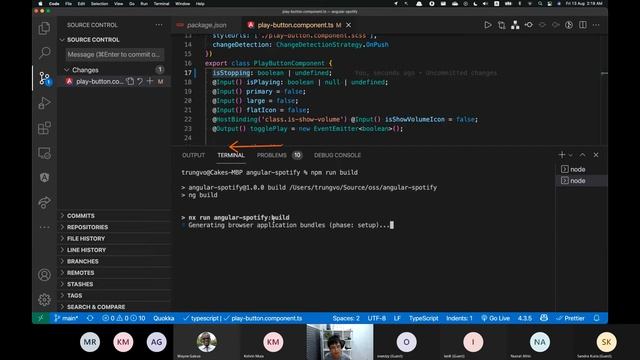Expand the Repositories section
Screen dimensions: 640x360
pyautogui.click(x=87, y=227)
